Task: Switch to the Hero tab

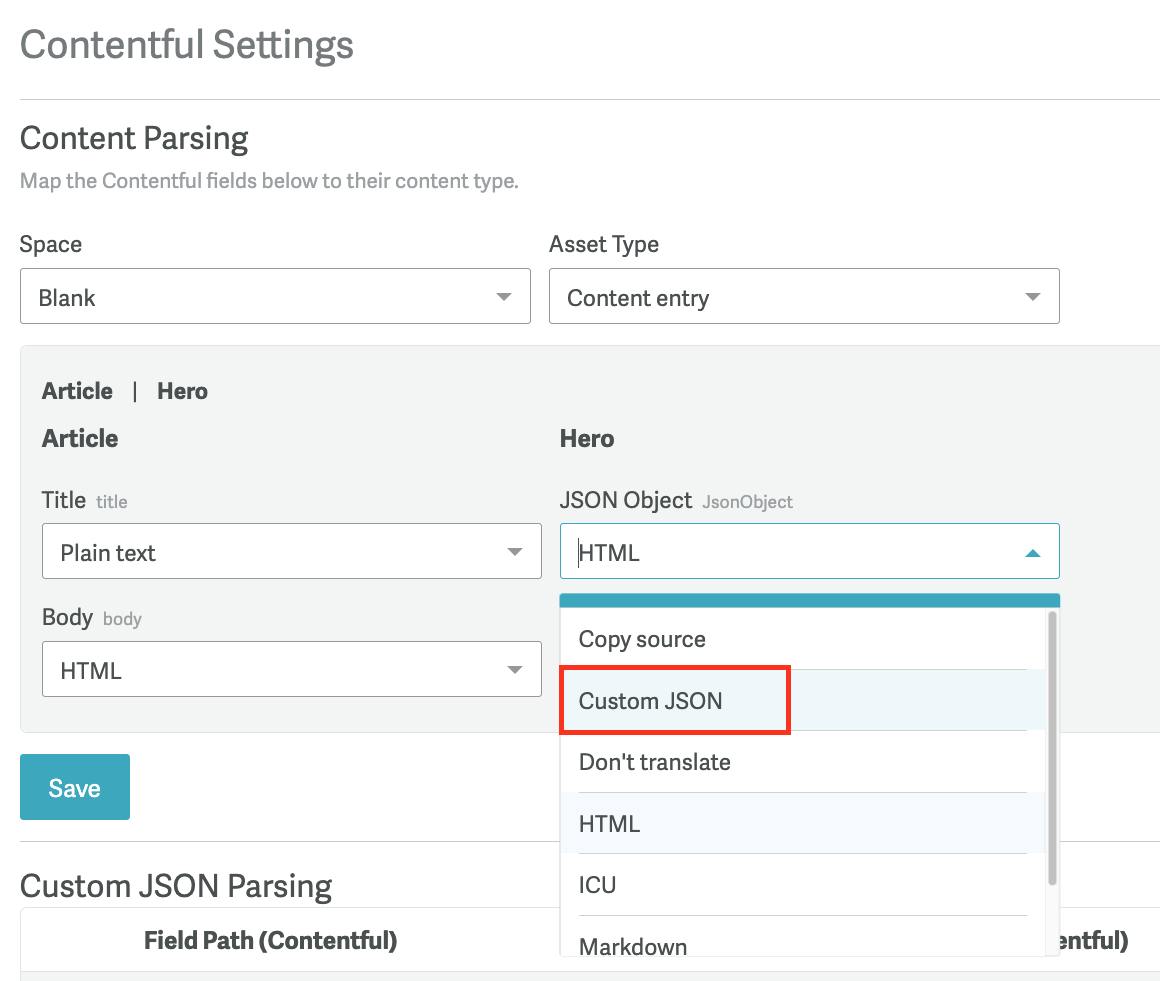Action: pos(182,391)
